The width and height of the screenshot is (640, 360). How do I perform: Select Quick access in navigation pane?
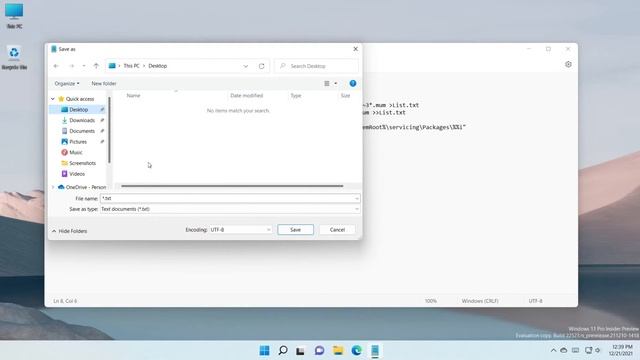80,99
